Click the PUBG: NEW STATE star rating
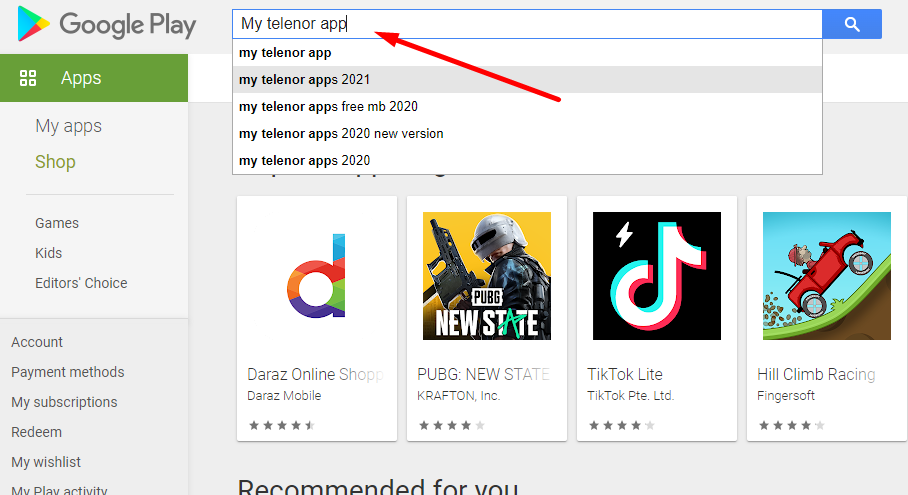The image size is (908, 495). 452,426
